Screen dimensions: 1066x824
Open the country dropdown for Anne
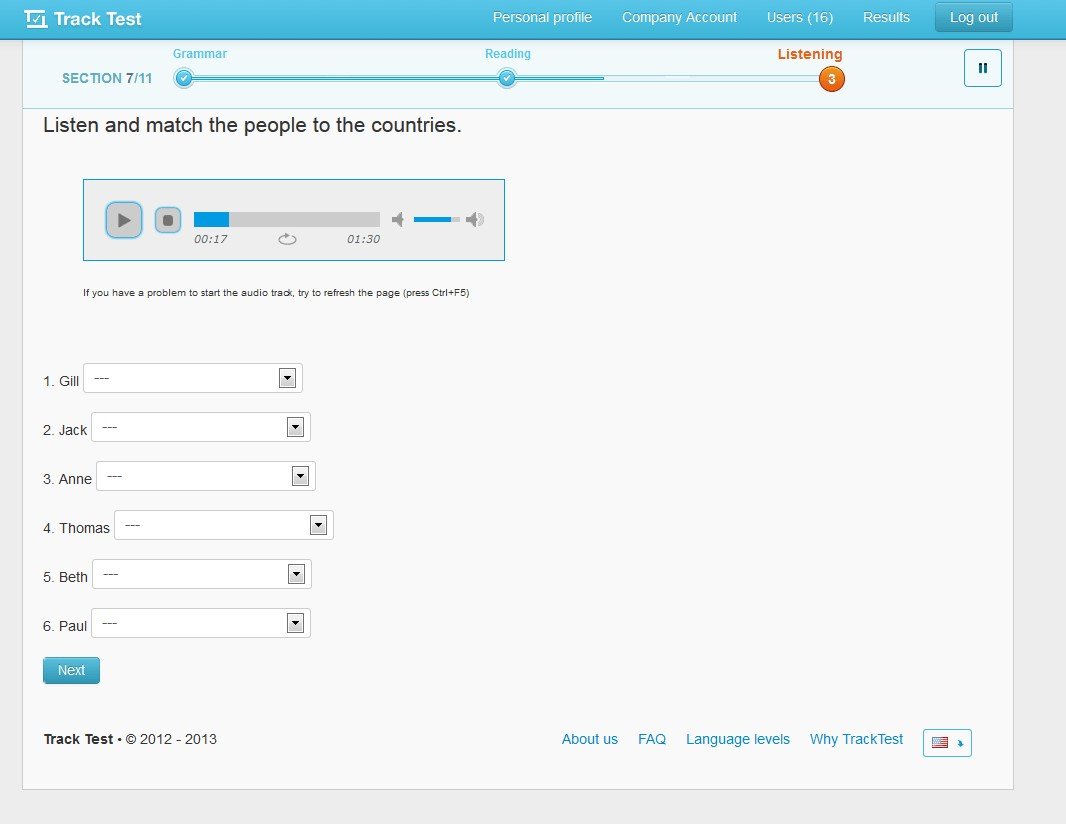206,476
